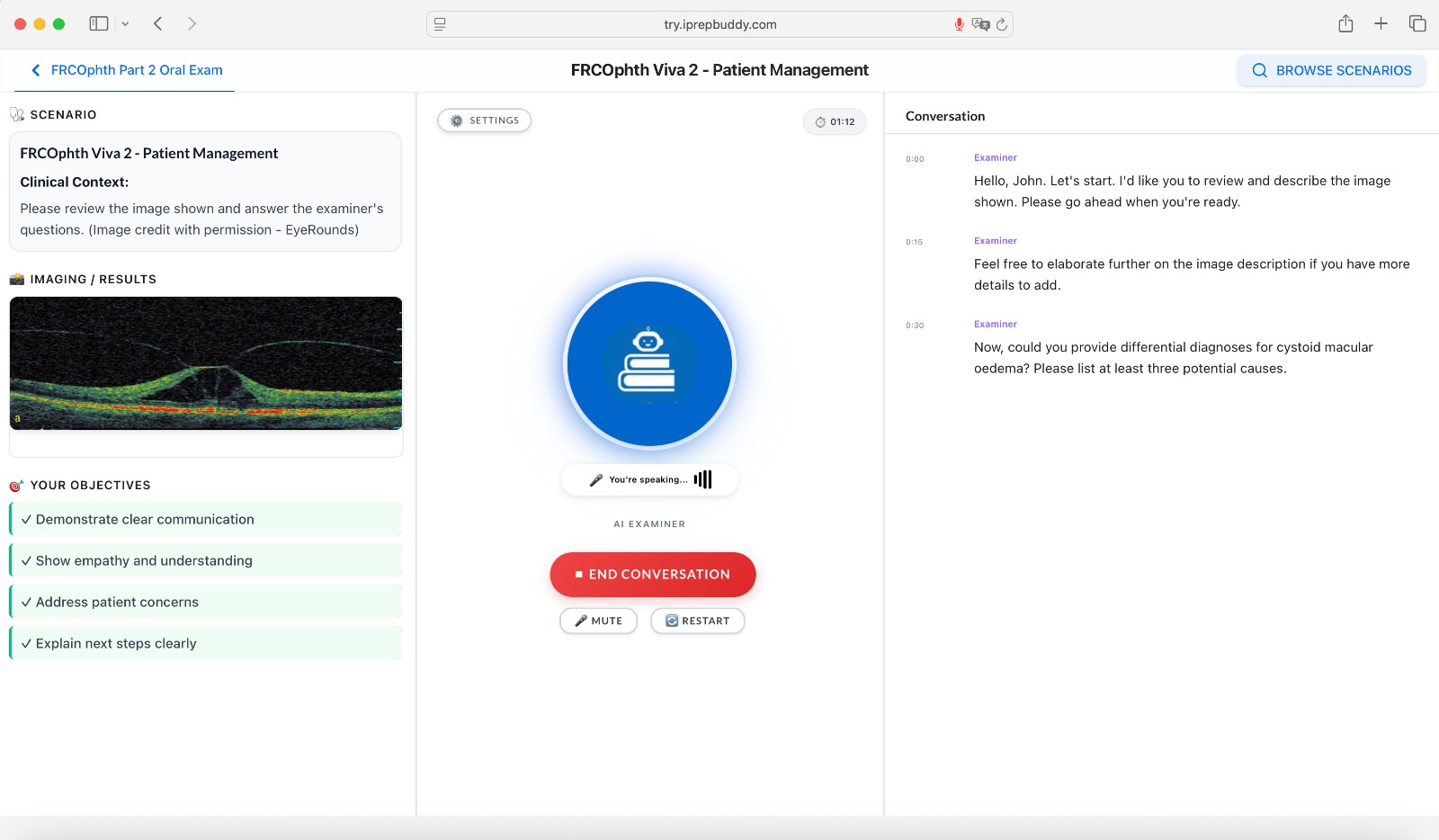
Task: Expand the sidebar toggle dropdown in Safari toolbar
Action: click(124, 23)
